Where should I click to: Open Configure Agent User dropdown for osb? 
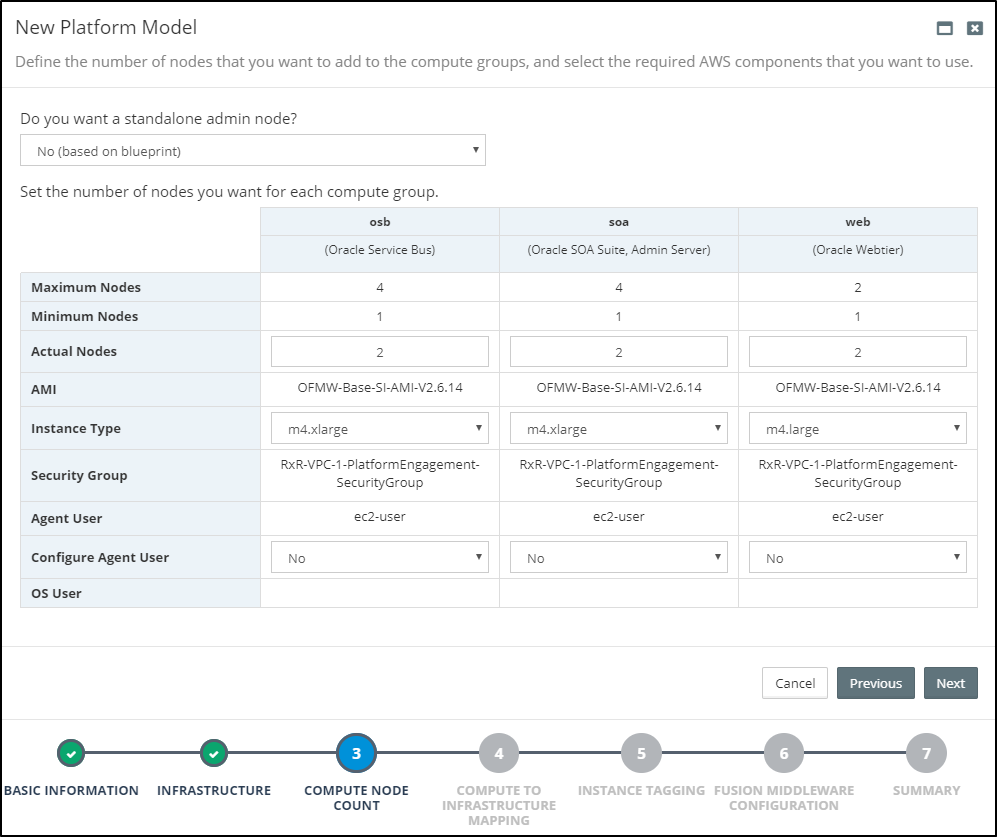click(x=380, y=558)
